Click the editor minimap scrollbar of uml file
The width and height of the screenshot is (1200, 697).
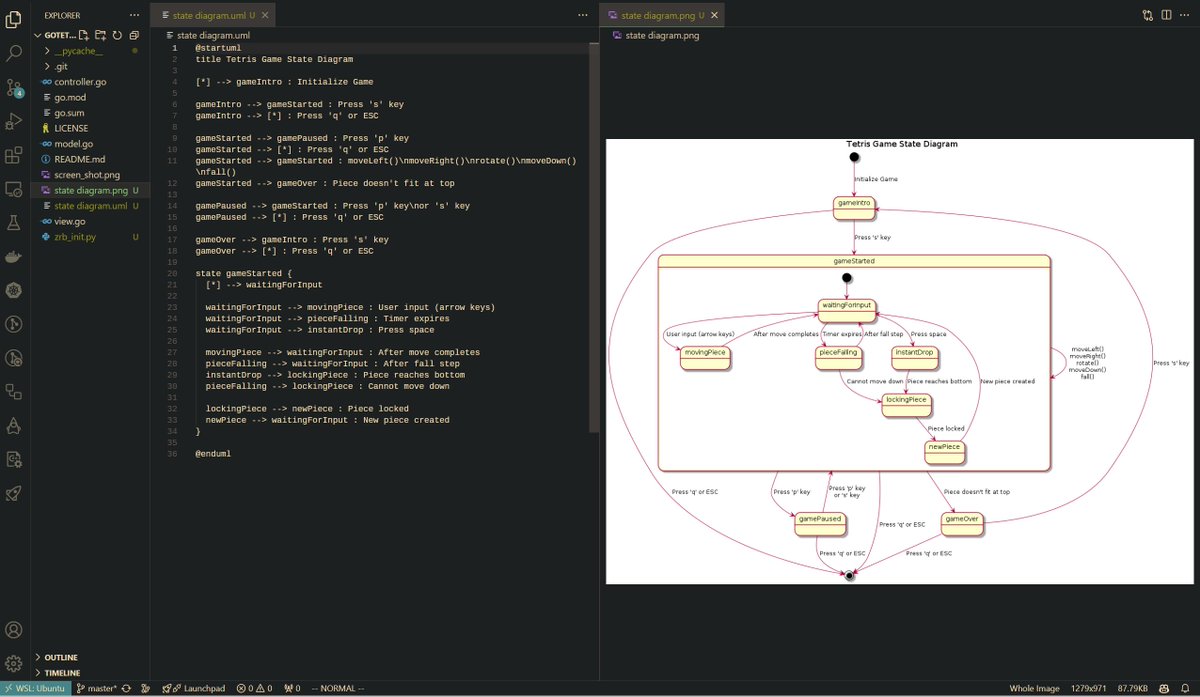(x=595, y=238)
